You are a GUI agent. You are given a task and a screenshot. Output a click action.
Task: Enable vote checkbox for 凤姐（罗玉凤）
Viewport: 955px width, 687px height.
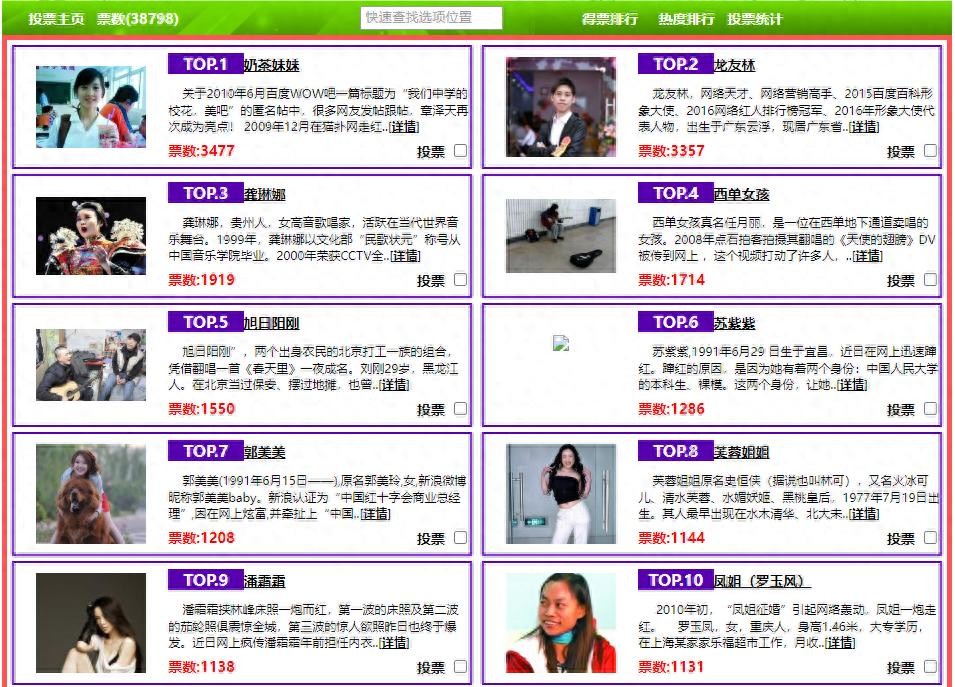tap(930, 666)
